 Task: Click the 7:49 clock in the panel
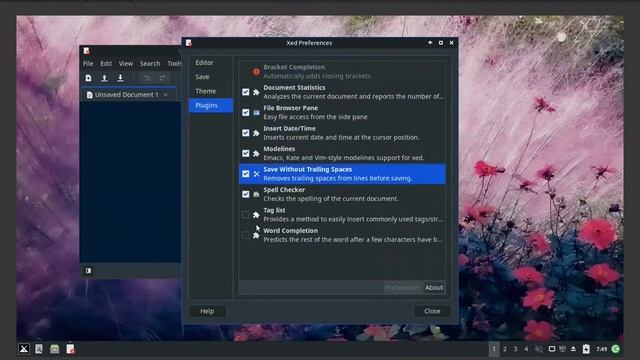tap(601, 349)
